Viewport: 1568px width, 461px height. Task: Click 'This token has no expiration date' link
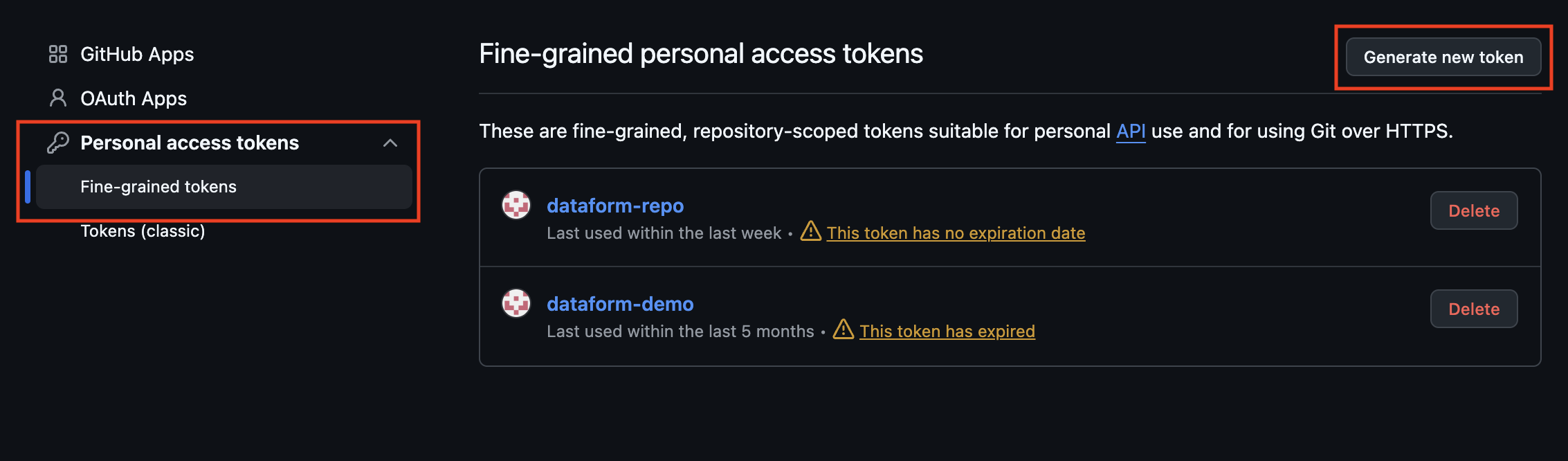tap(956, 233)
